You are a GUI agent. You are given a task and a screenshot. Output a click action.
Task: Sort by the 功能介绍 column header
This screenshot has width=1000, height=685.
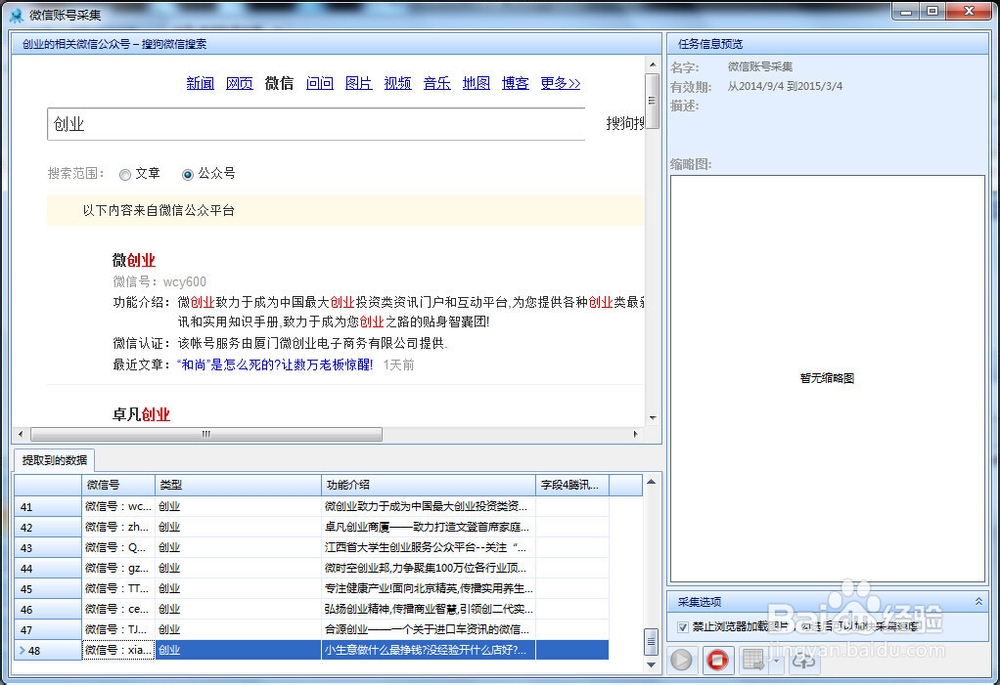(428, 485)
